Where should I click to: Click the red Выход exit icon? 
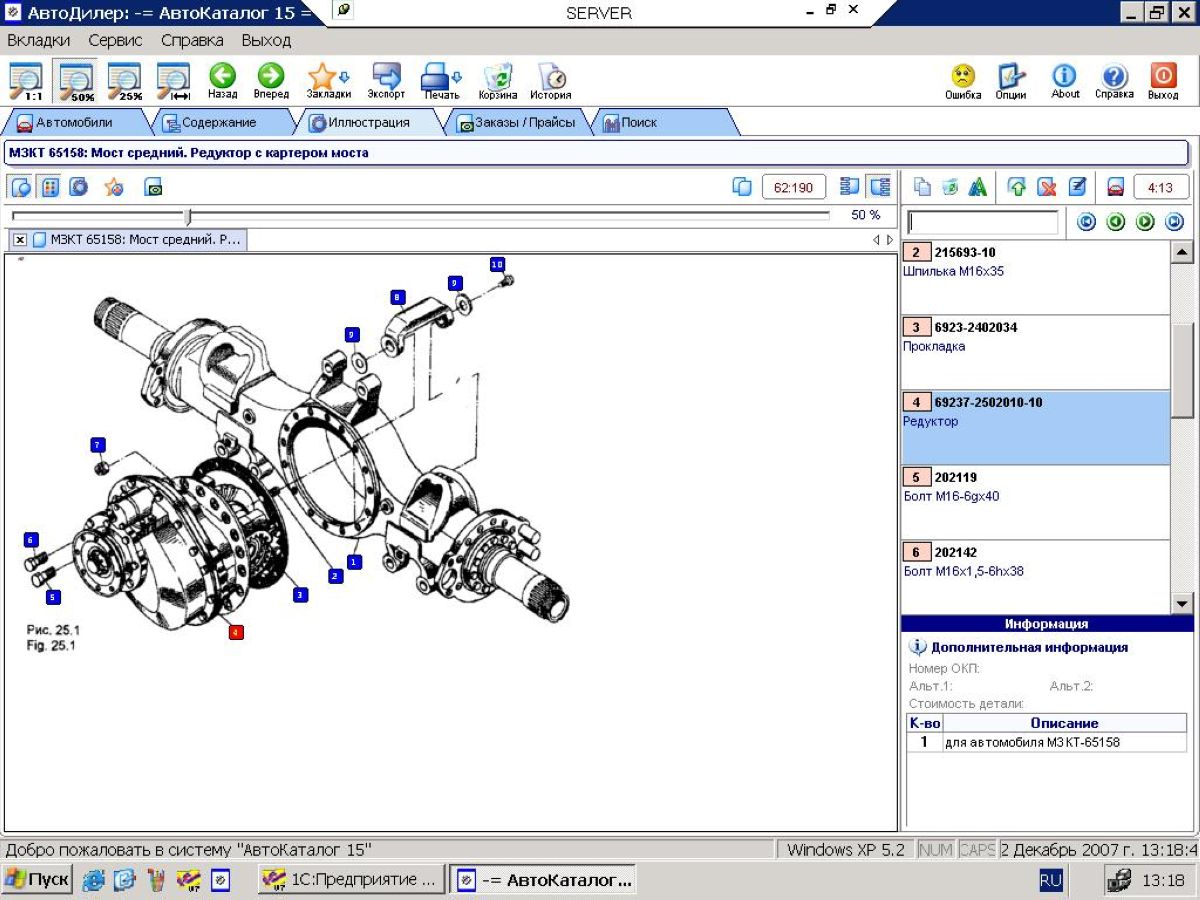(x=1163, y=81)
